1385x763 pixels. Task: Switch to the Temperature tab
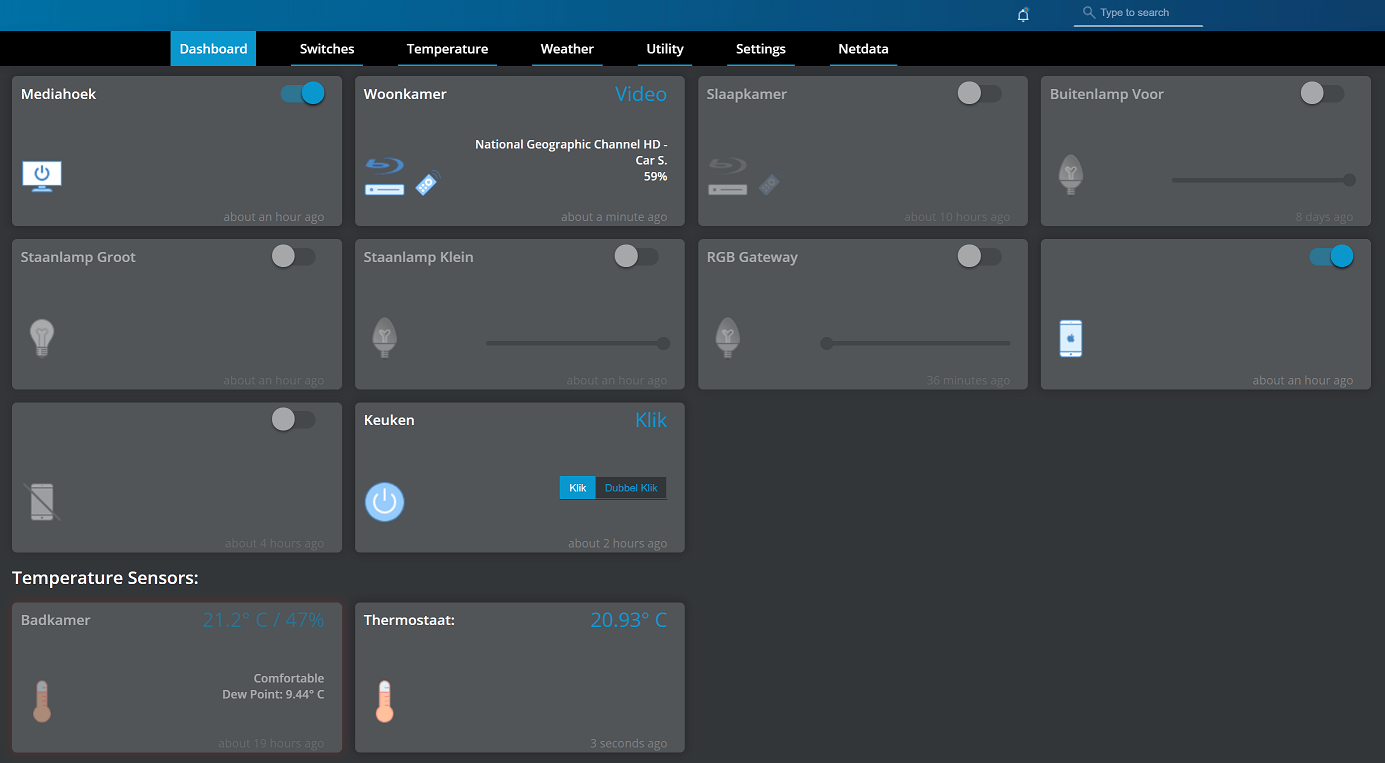point(447,49)
